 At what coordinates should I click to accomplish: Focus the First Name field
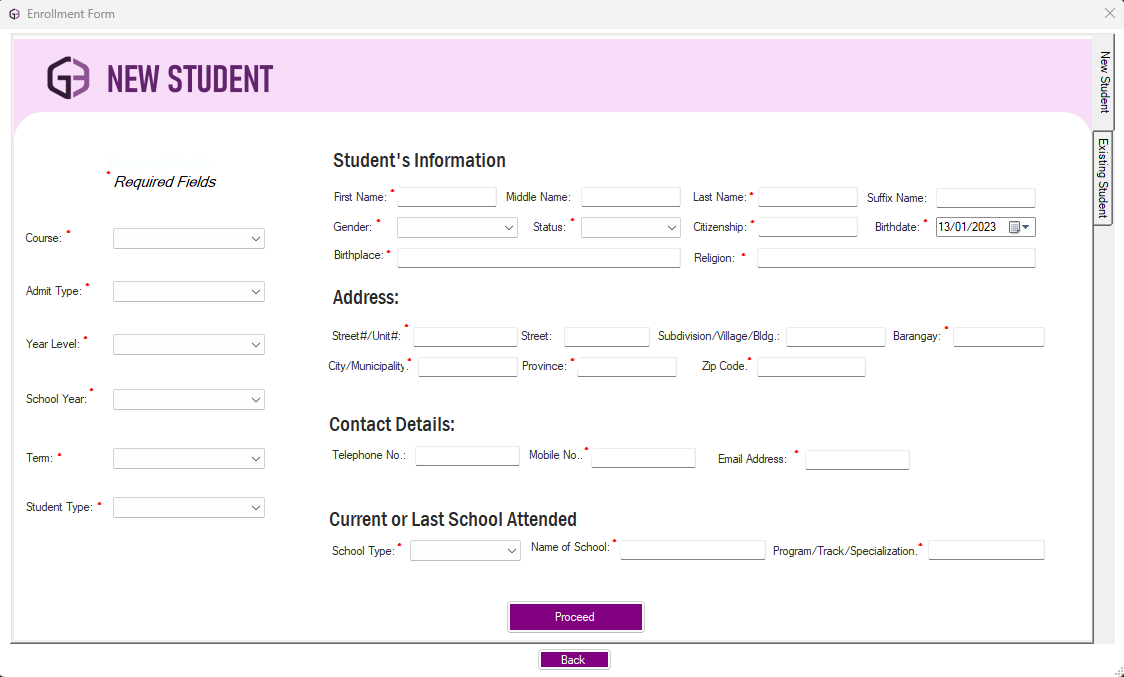447,197
